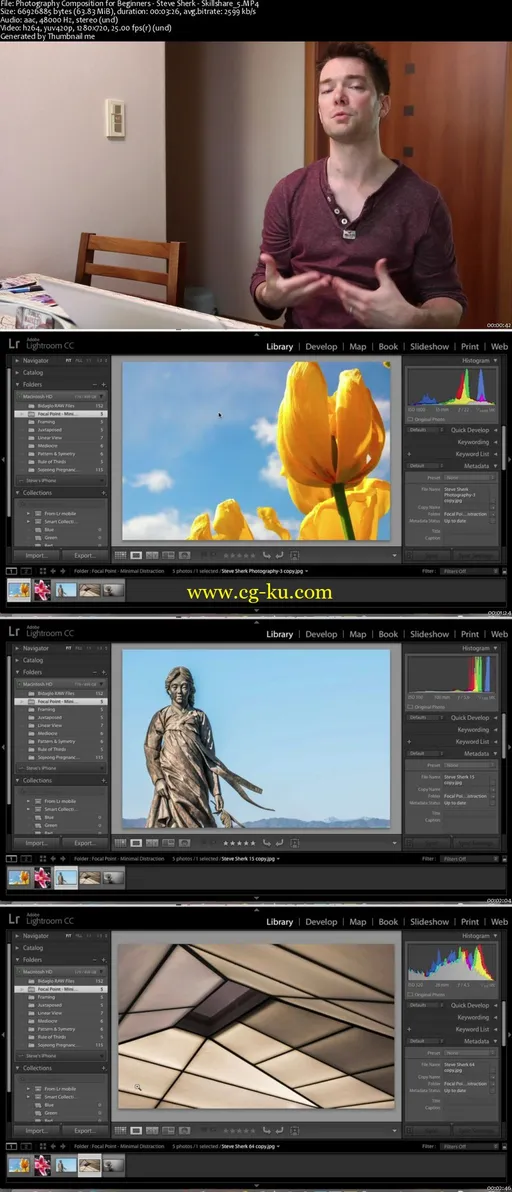Click Import button in statue frame
Screen dimensions: 512x1192
(36, 843)
